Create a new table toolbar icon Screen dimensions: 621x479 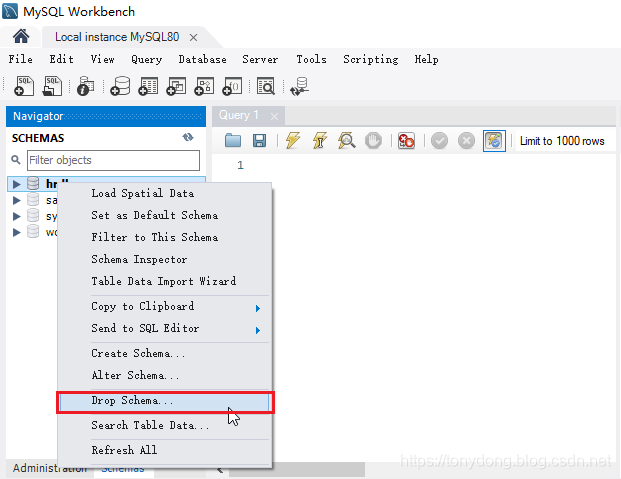pos(148,86)
